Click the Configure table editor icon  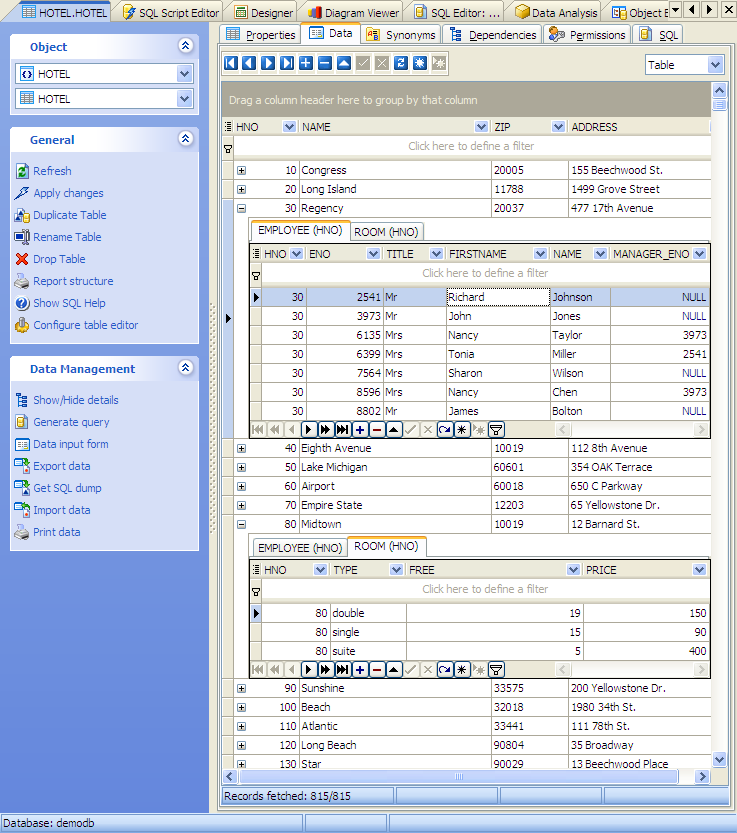coord(22,325)
